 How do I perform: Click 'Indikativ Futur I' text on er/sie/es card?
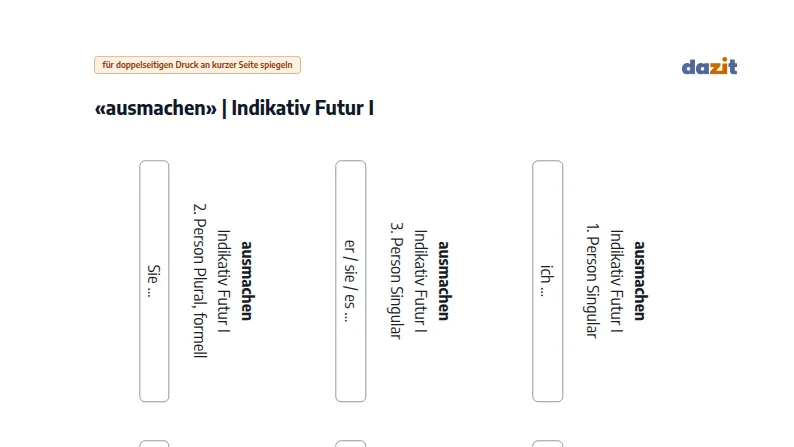pyautogui.click(x=421, y=281)
